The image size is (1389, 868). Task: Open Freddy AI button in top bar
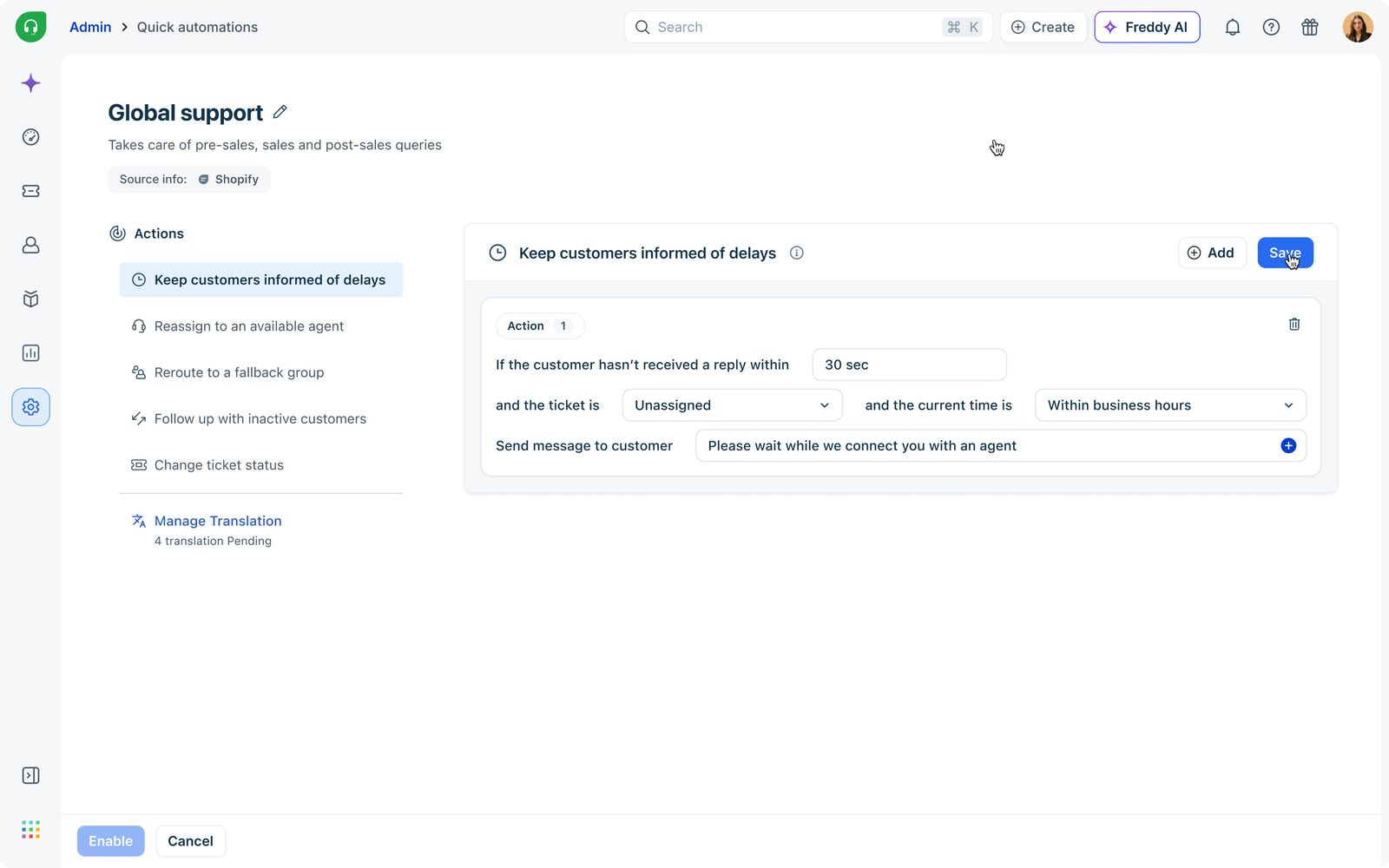pyautogui.click(x=1147, y=27)
